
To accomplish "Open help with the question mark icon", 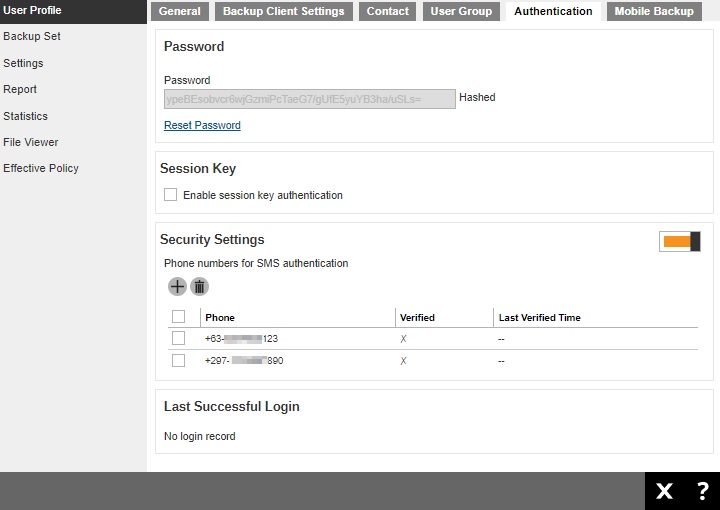I will 702,491.
